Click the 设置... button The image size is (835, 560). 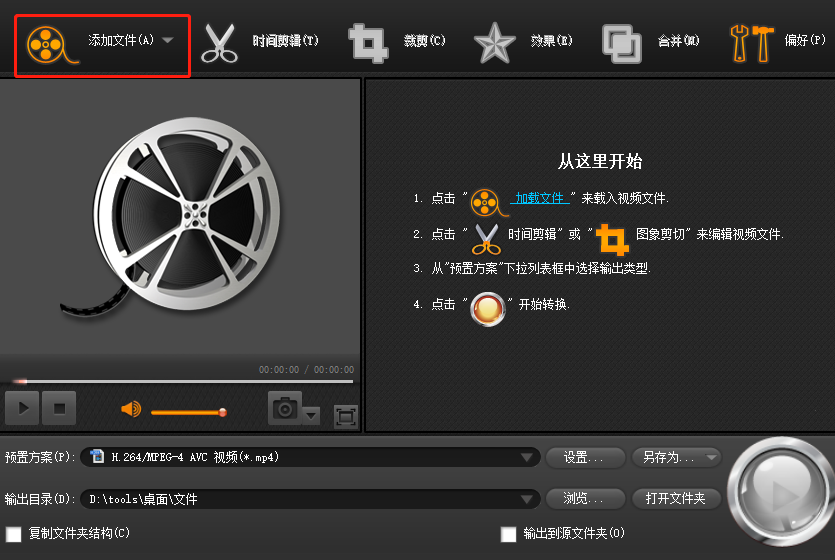[x=585, y=457]
